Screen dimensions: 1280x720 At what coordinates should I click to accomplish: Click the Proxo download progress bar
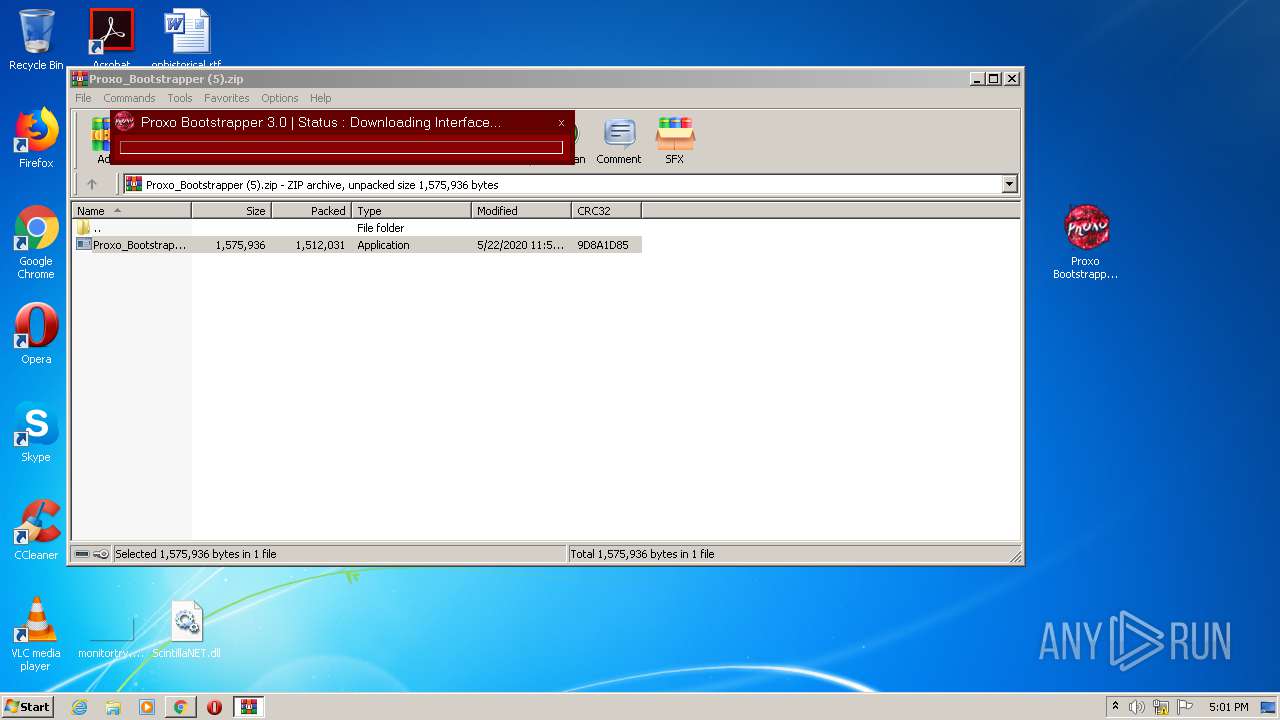point(341,148)
